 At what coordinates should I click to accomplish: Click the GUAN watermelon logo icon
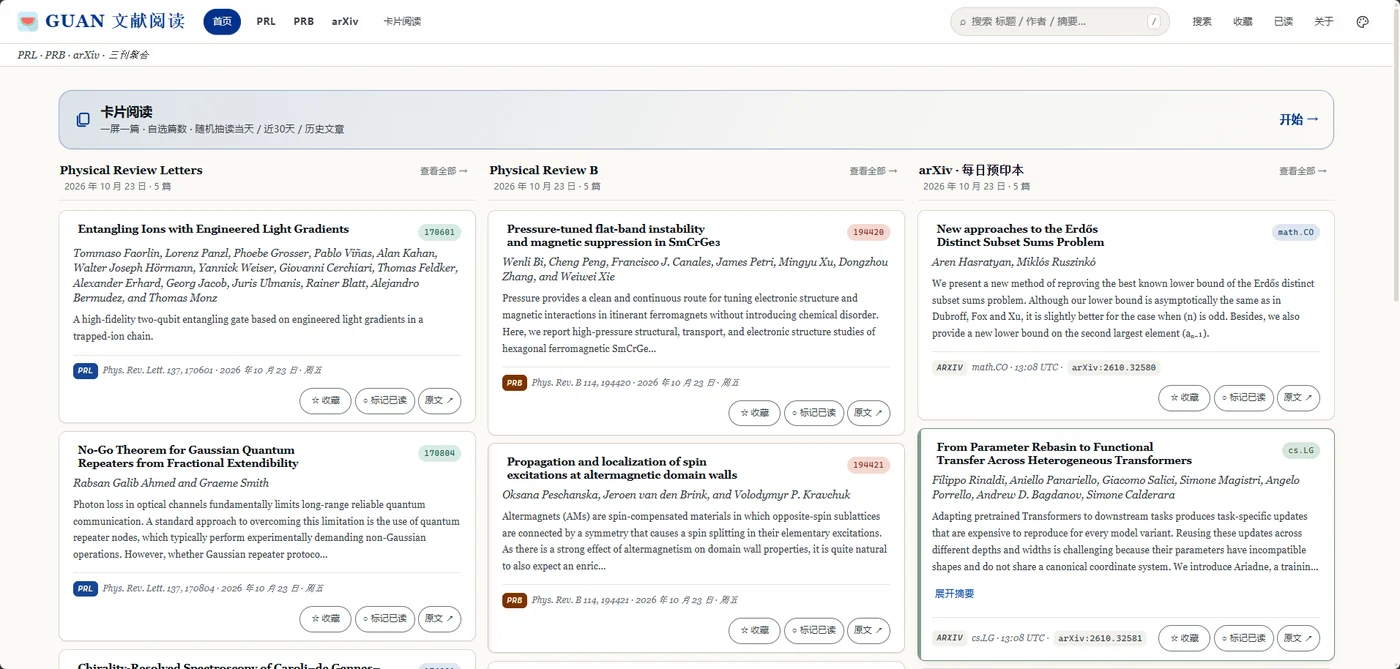[28, 21]
